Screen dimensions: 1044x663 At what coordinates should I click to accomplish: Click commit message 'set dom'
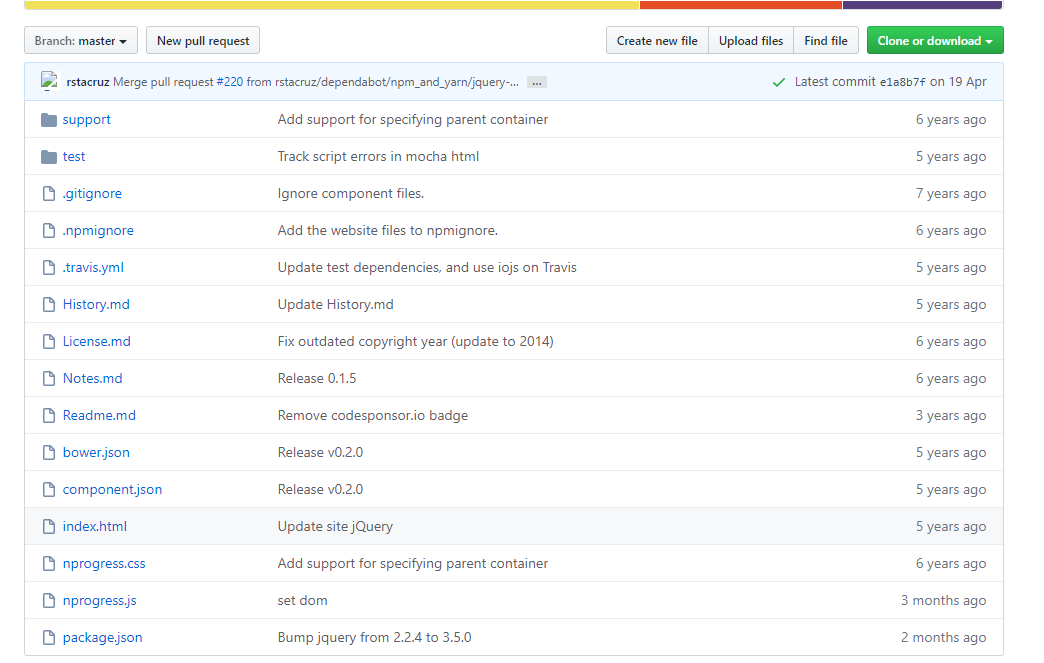point(302,600)
